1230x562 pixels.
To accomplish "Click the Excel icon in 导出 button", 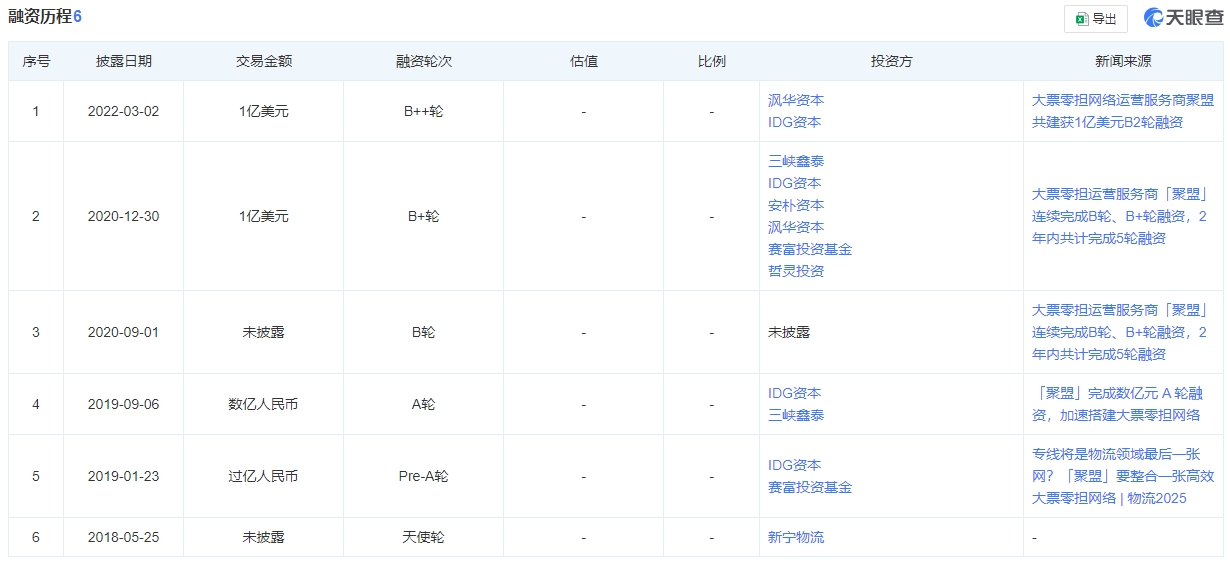I will click(1082, 18).
